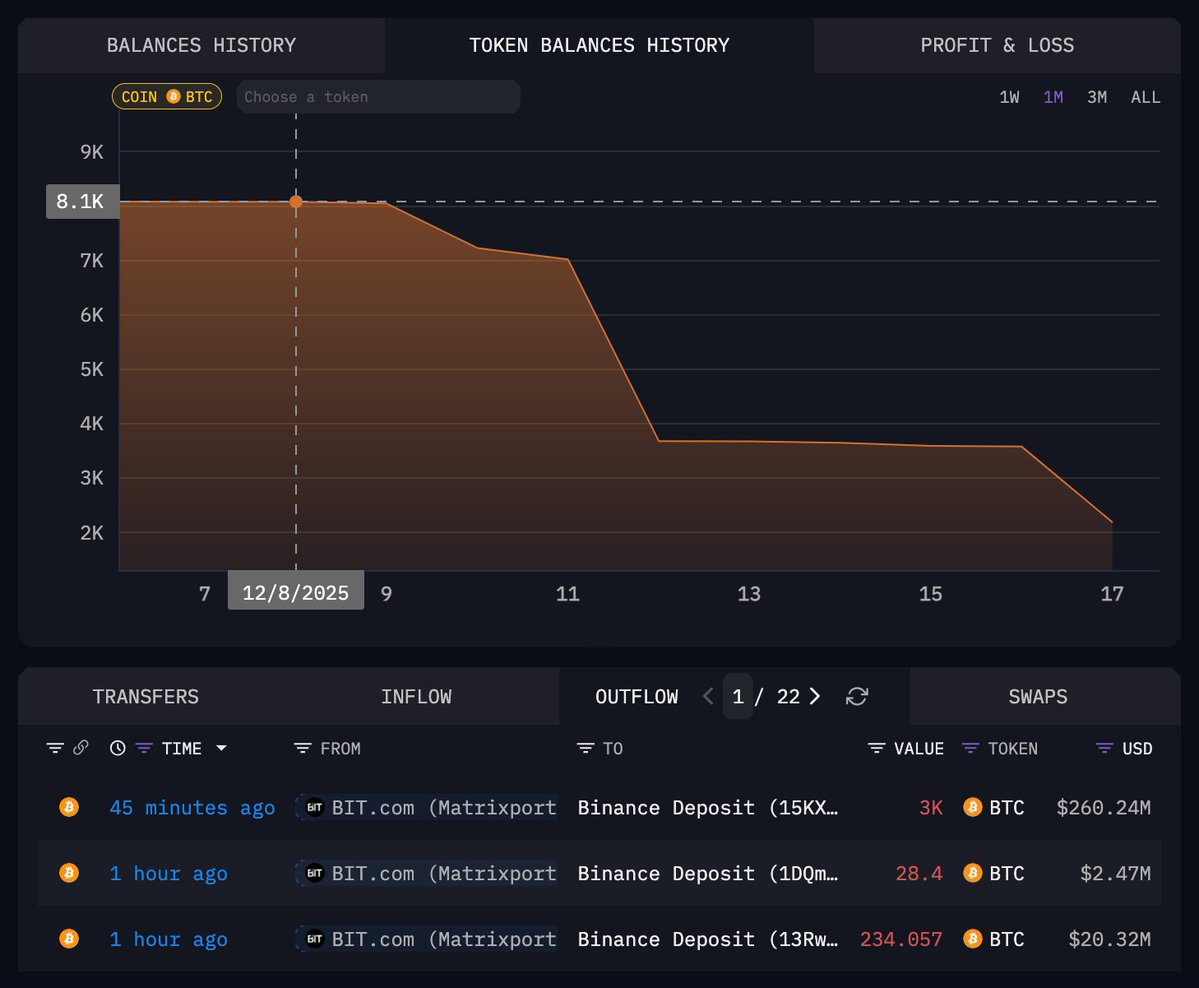Viewport: 1199px width, 988px height.
Task: Open the VALUE column filter icon
Action: pos(876,748)
